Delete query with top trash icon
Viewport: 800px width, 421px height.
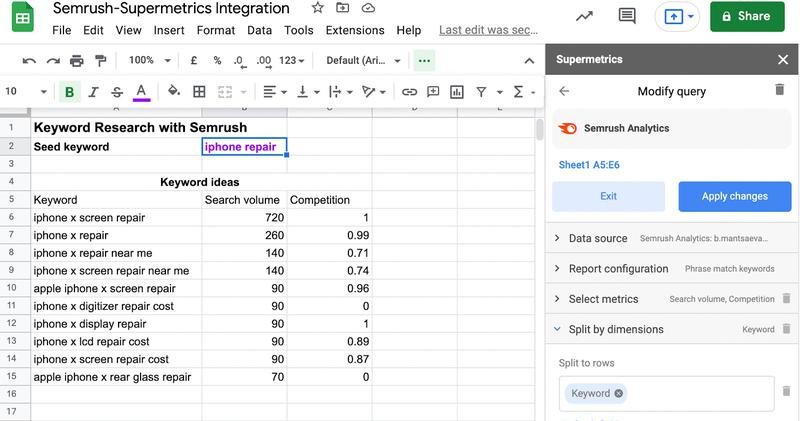click(x=780, y=90)
